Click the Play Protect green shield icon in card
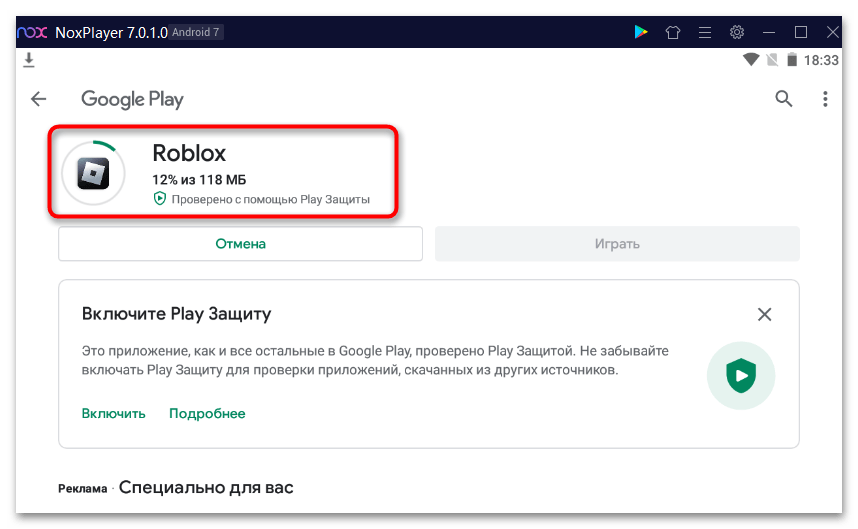The image size is (858, 529). pyautogui.click(x=740, y=376)
